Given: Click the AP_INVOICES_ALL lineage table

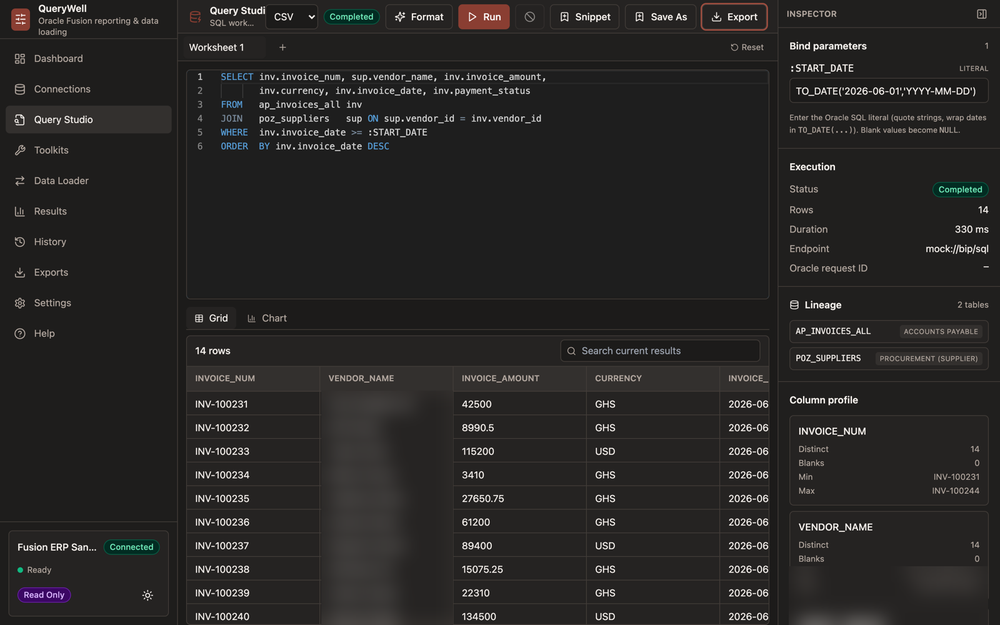Looking at the screenshot, I should click(x=888, y=332).
